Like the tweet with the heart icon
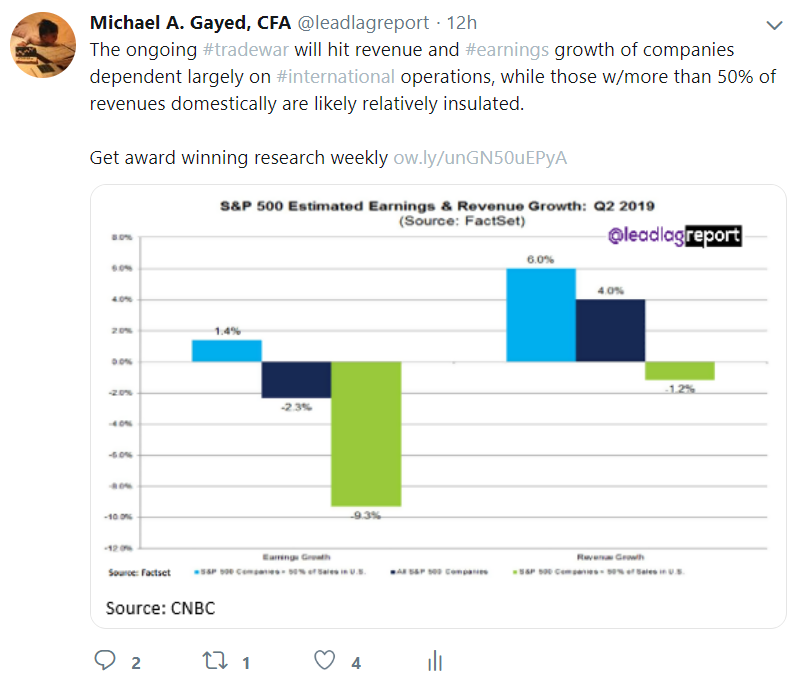 tap(324, 661)
